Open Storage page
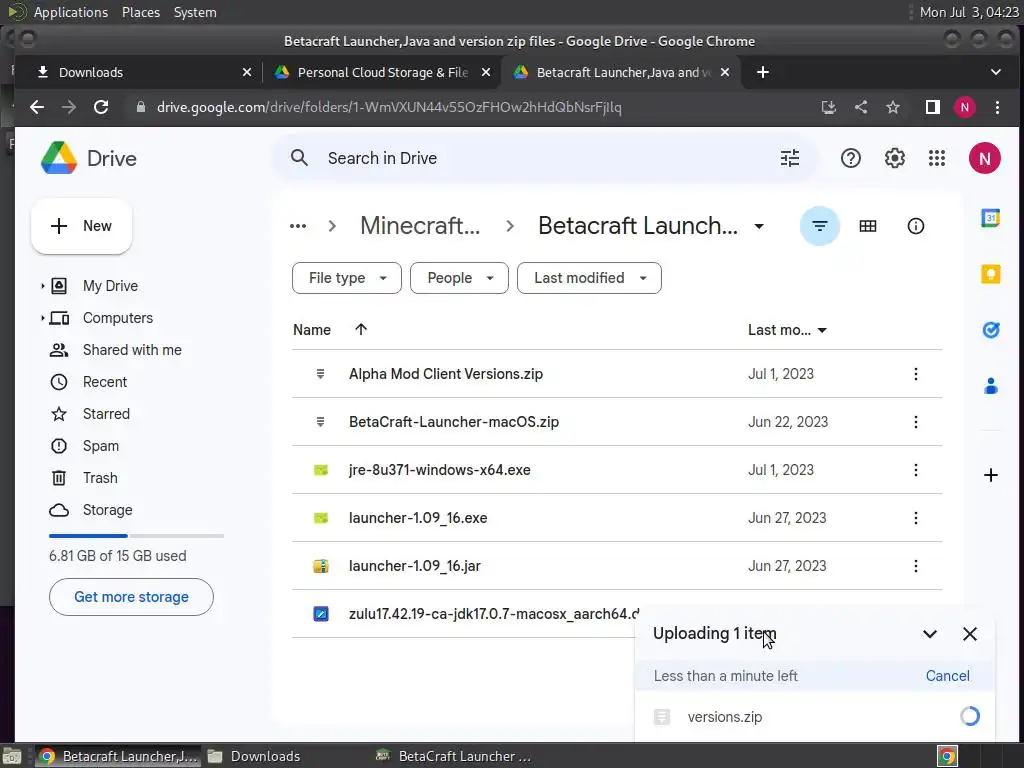This screenshot has height=768, width=1024. tap(107, 510)
